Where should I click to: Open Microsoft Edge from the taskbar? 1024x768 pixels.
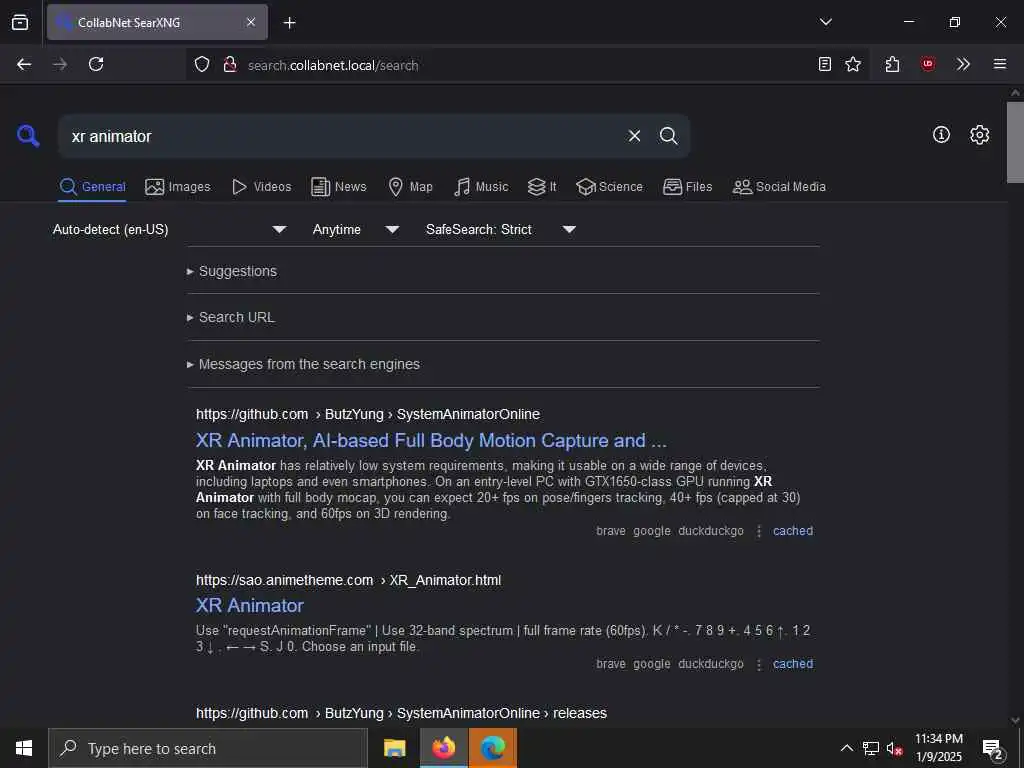pos(493,748)
